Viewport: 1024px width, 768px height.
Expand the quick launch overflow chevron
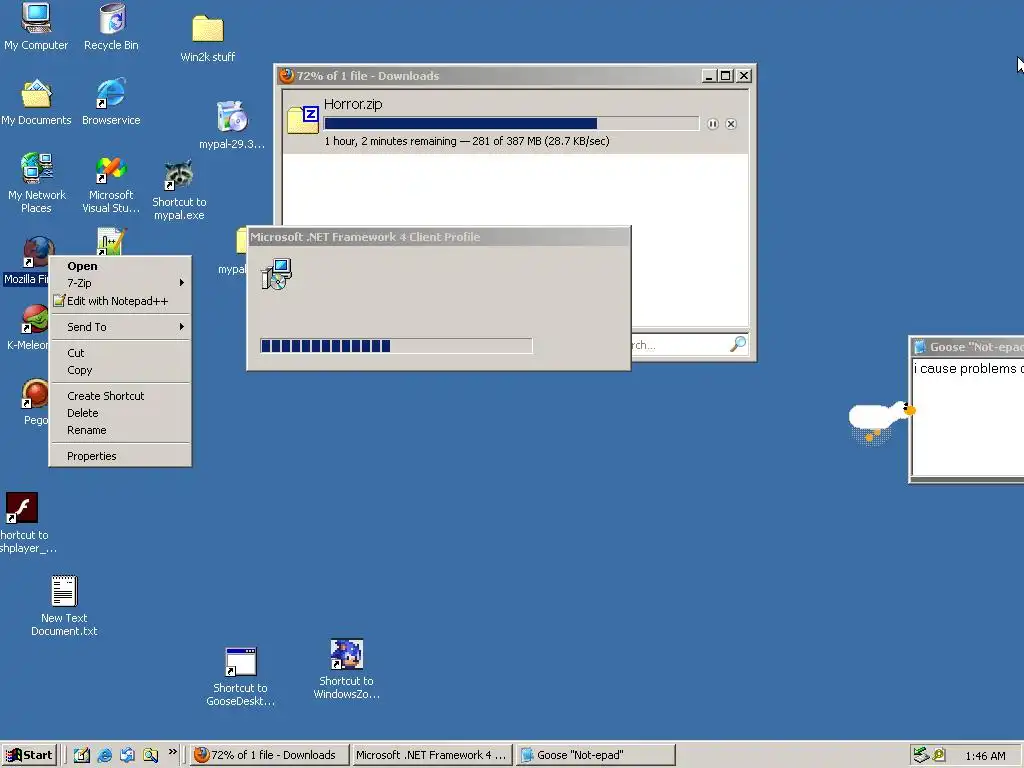coord(172,752)
